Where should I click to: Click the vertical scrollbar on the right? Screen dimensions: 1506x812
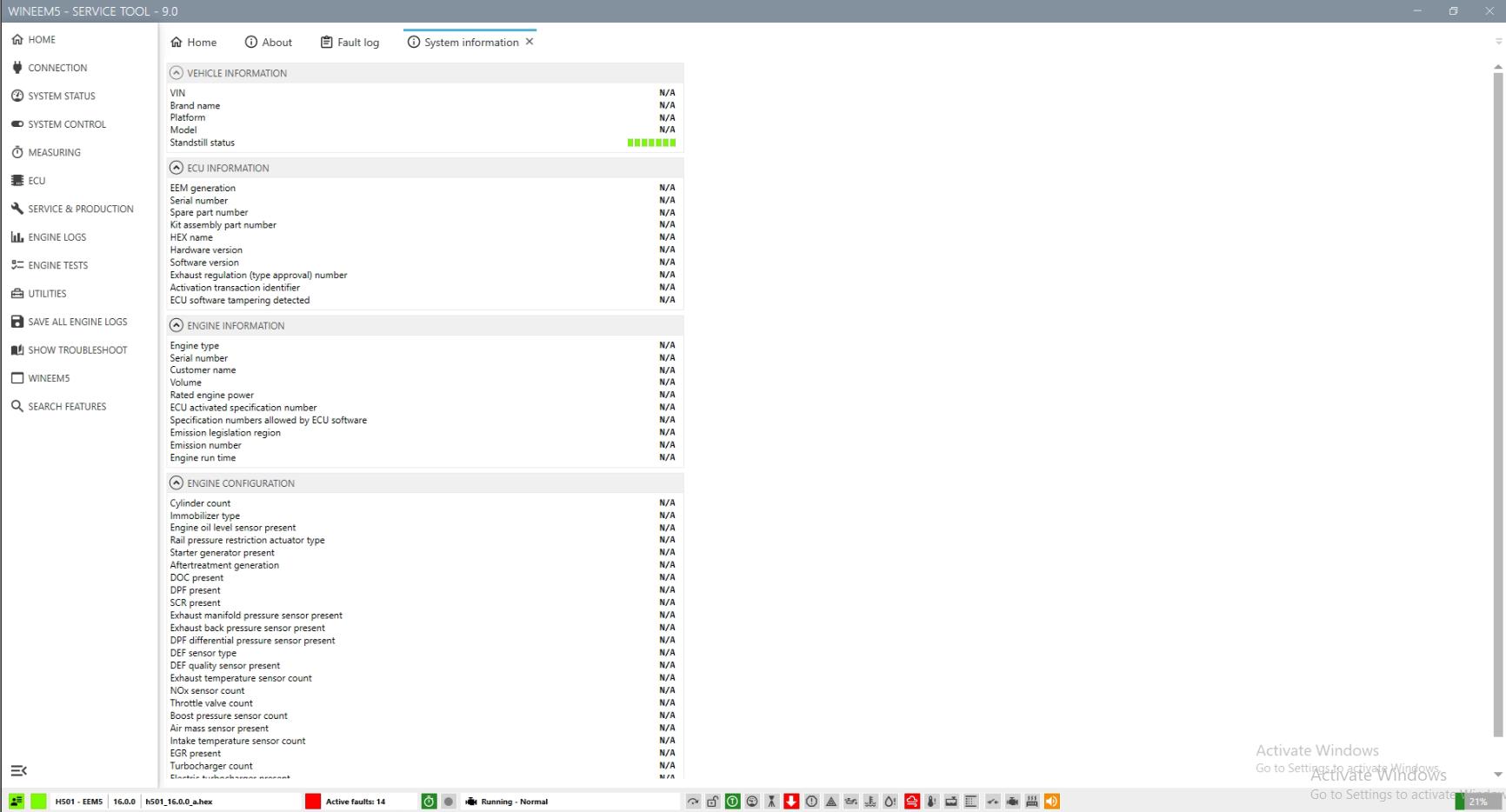pyautogui.click(x=1497, y=400)
